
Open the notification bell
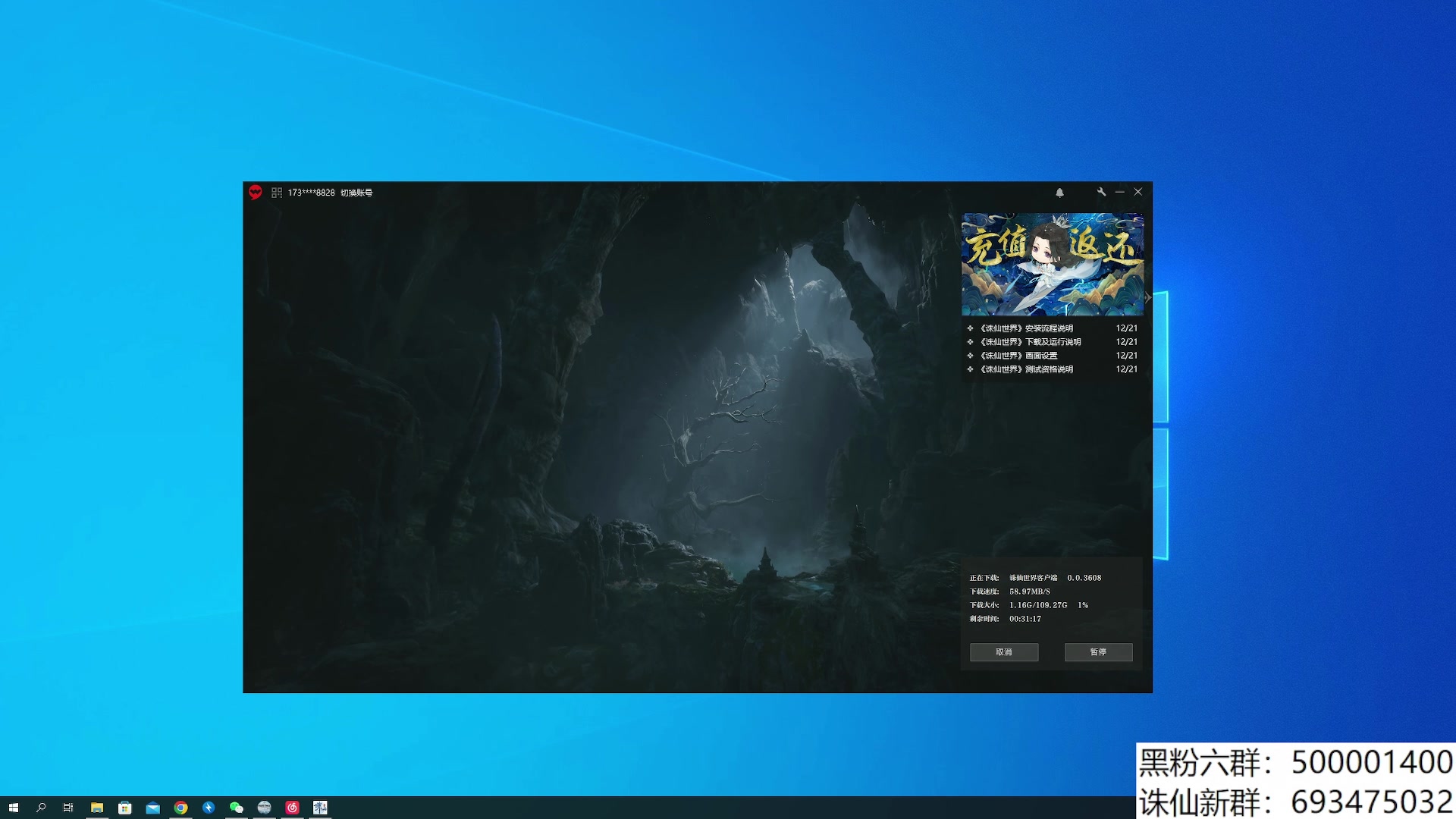[x=1059, y=193]
